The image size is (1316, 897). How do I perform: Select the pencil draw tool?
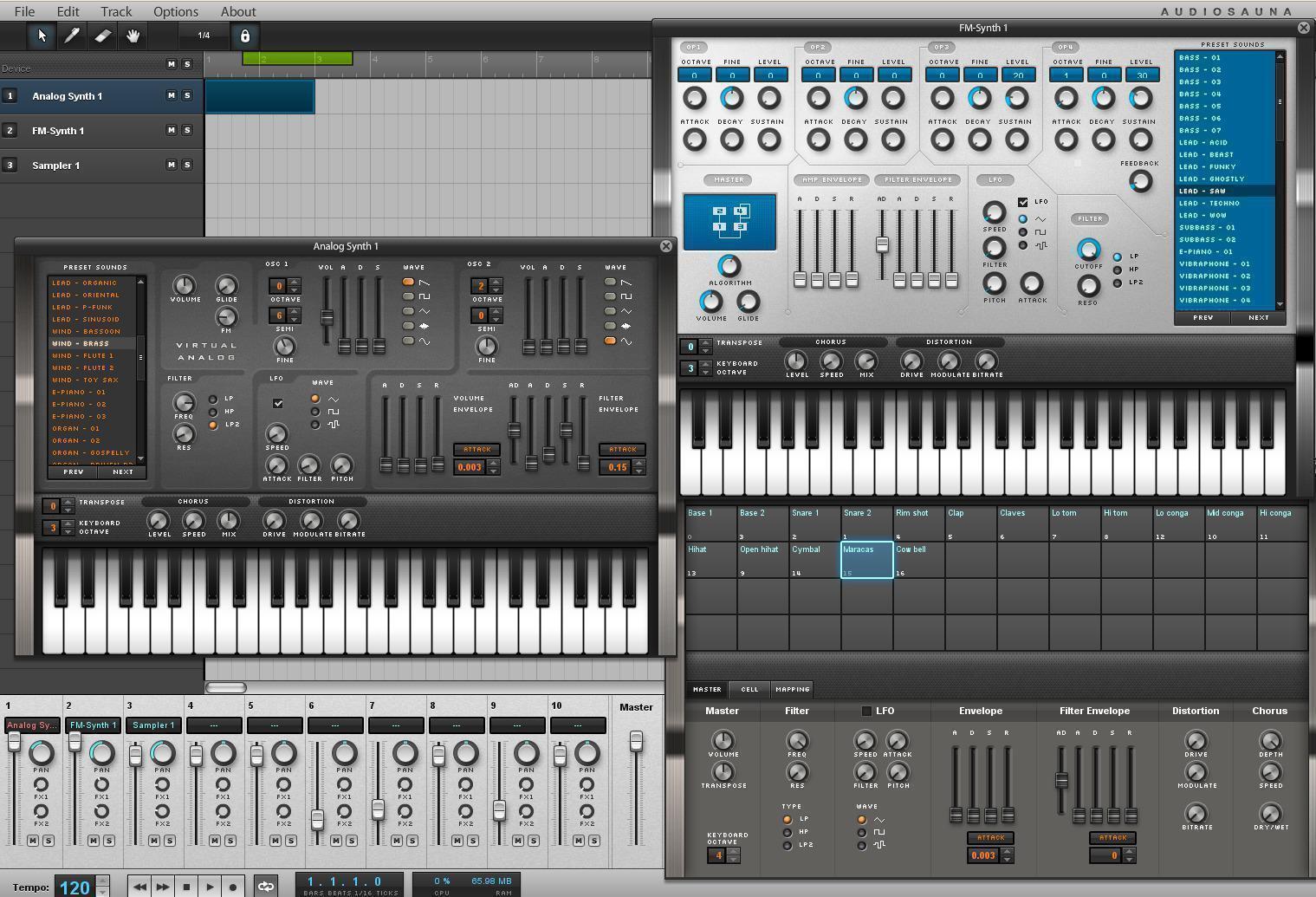[72, 36]
